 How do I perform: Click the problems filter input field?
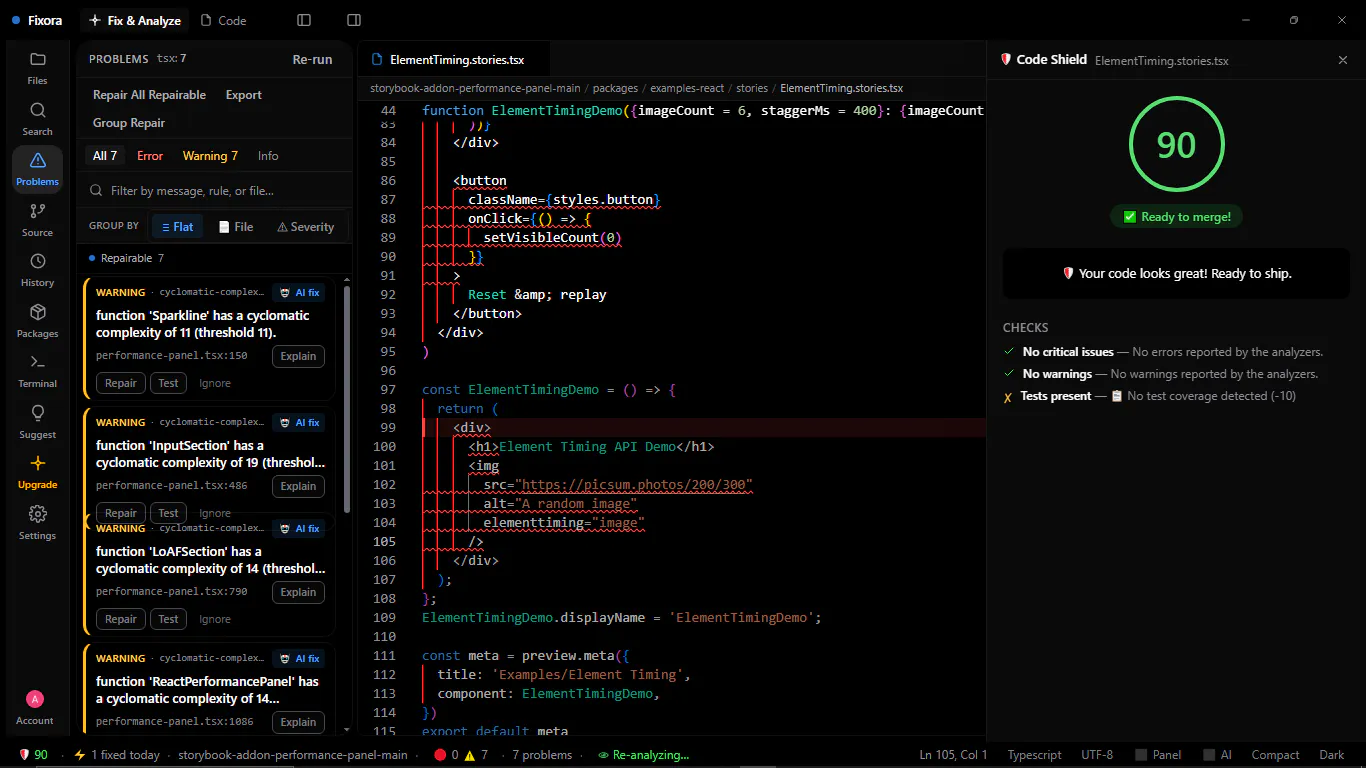tap(215, 190)
